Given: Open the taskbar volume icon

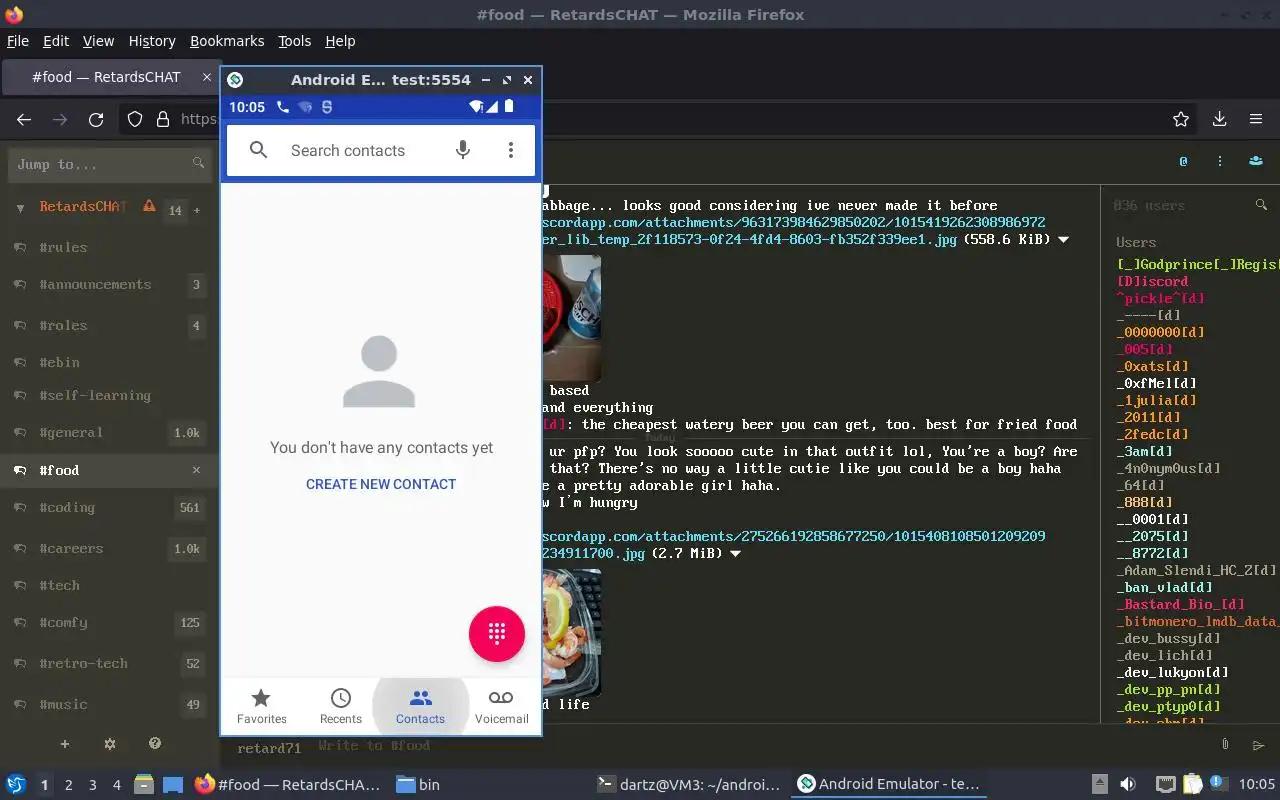Looking at the screenshot, I should (x=1127, y=785).
